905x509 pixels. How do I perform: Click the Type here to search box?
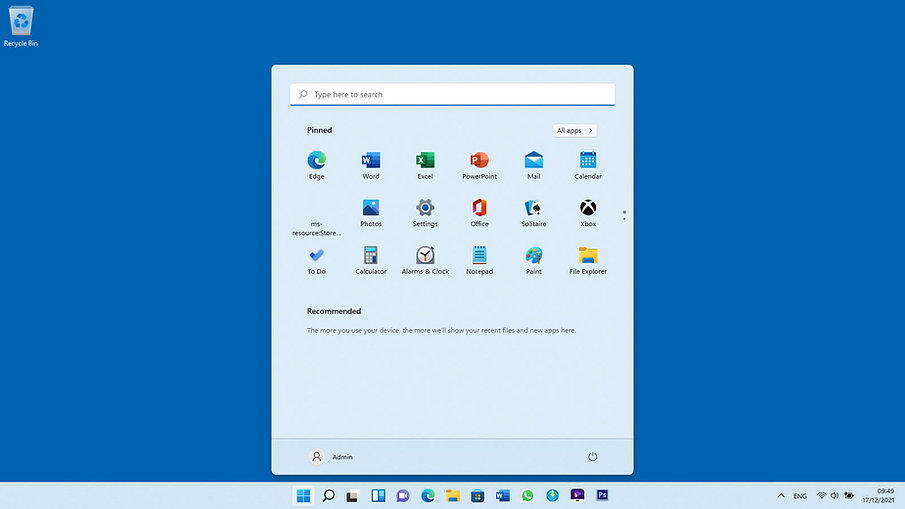(x=452, y=94)
